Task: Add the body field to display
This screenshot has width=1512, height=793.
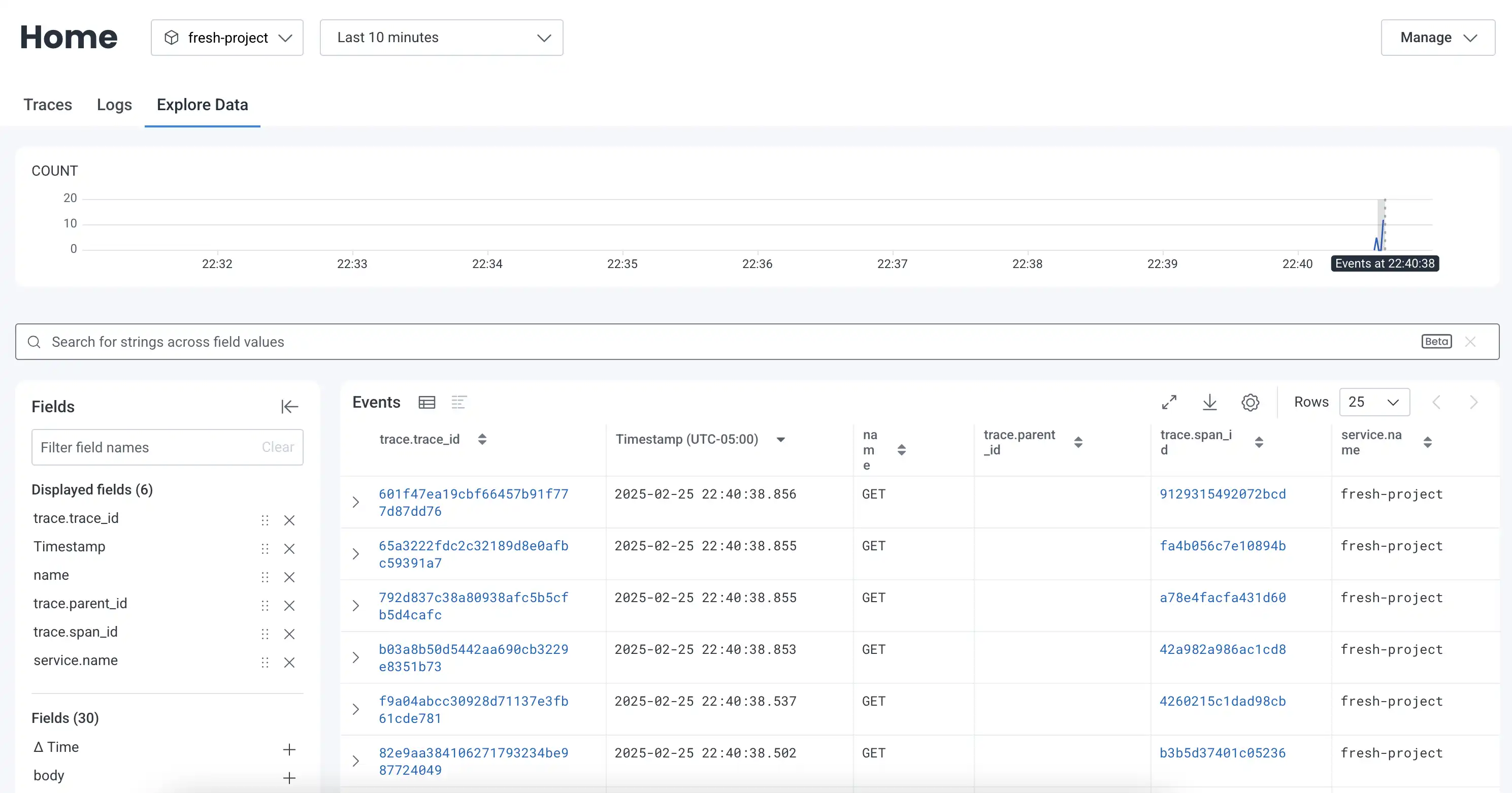Action: tap(291, 776)
